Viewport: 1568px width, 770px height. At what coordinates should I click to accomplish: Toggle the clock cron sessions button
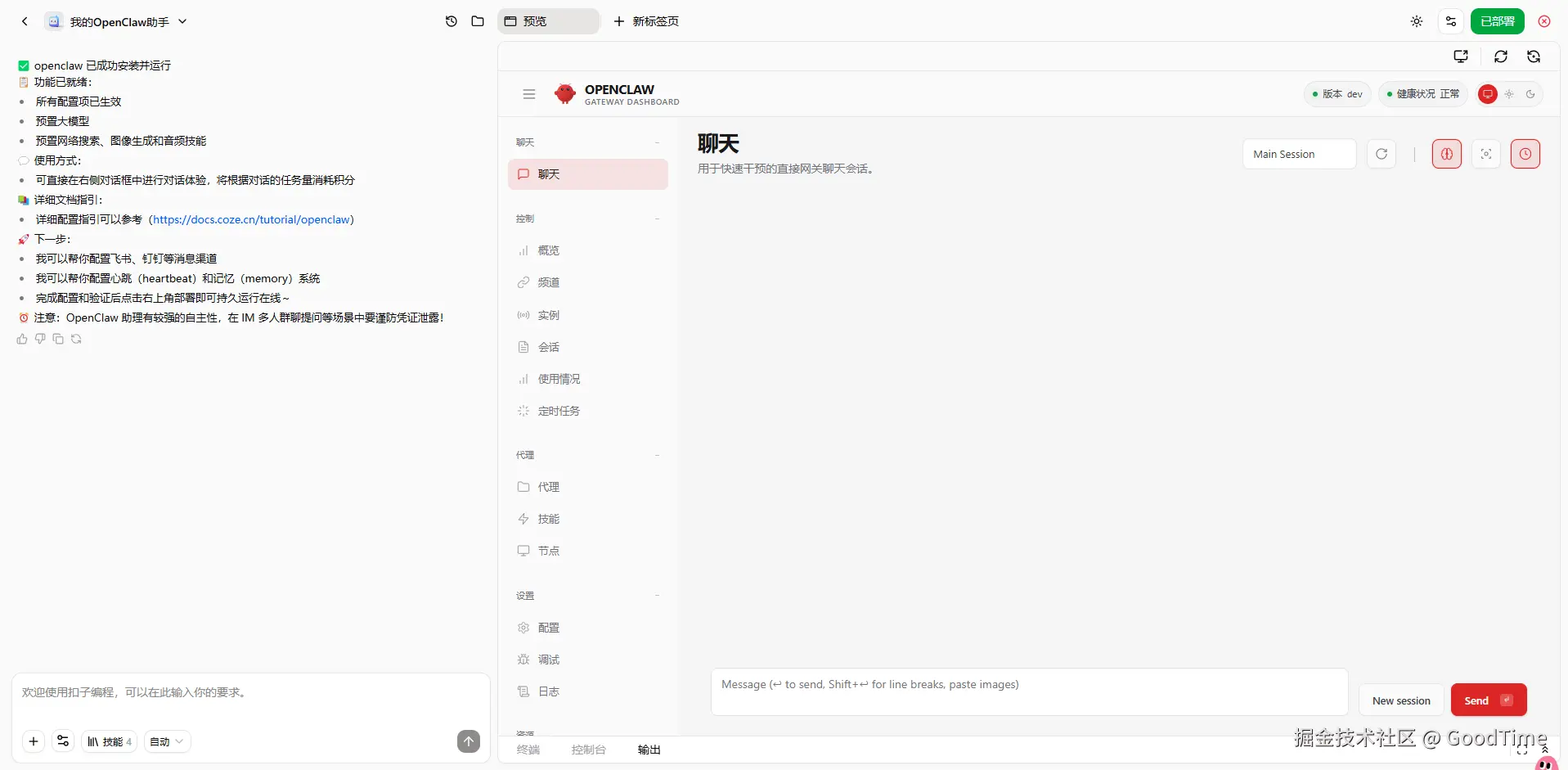(x=1525, y=154)
